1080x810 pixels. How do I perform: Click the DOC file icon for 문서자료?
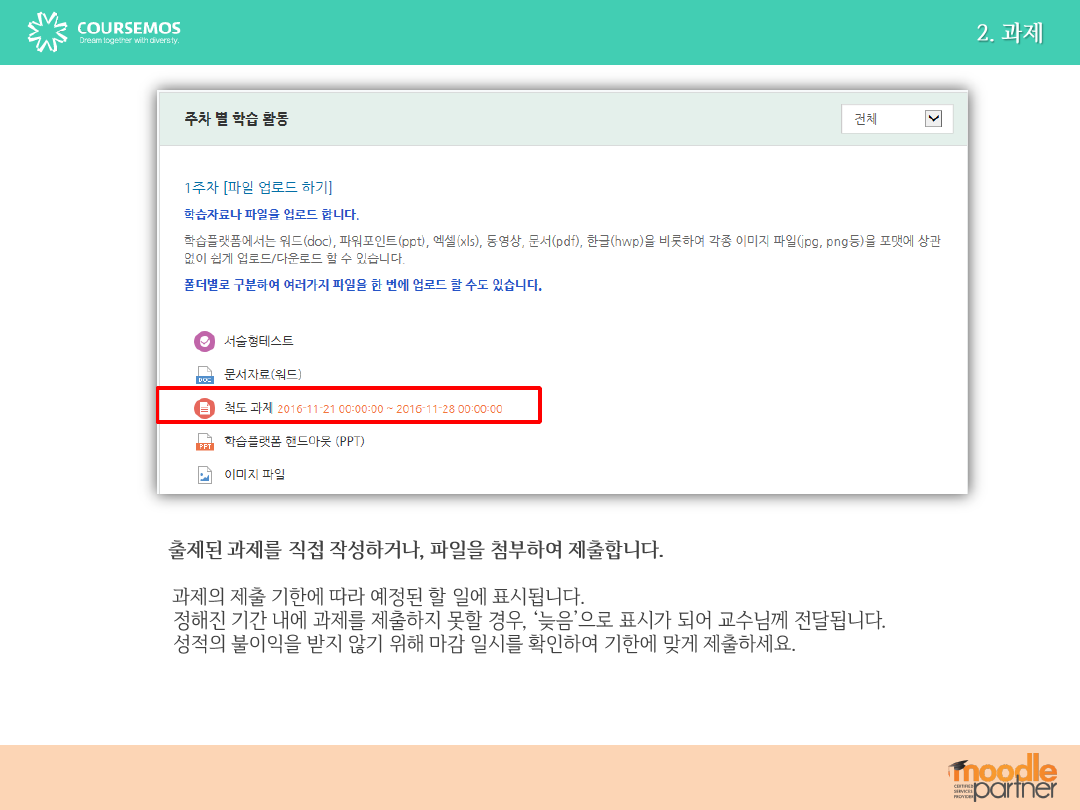204,375
